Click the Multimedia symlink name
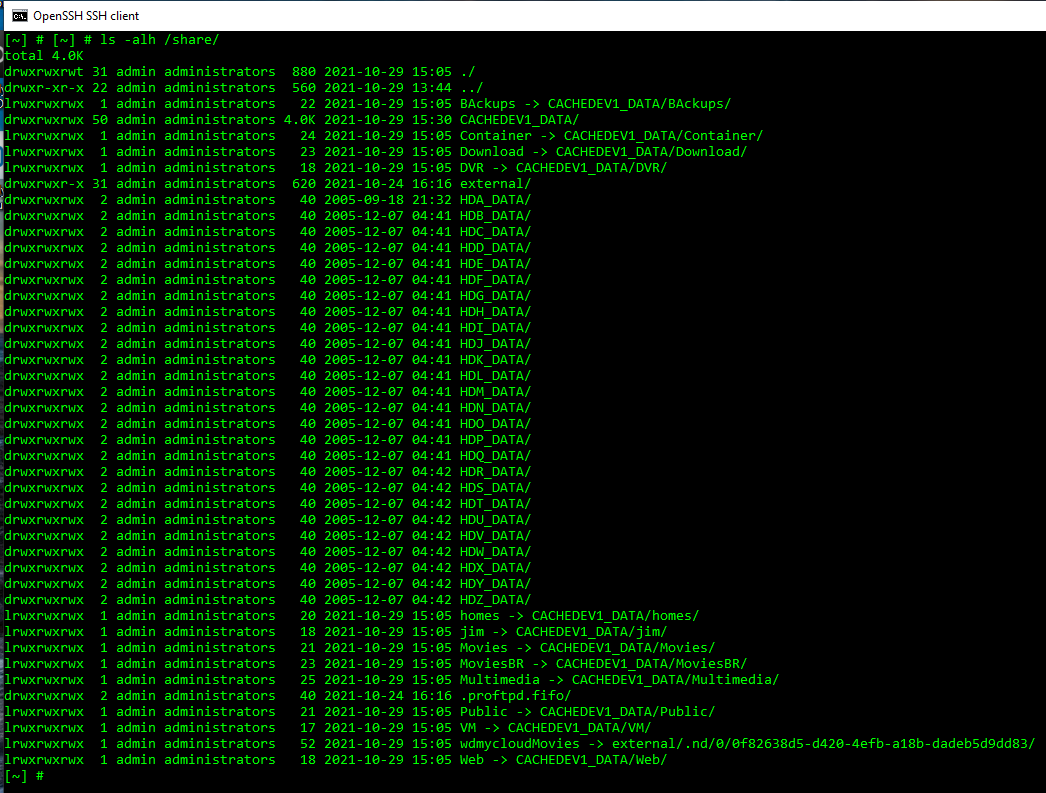This screenshot has height=793, width=1046. pos(499,680)
